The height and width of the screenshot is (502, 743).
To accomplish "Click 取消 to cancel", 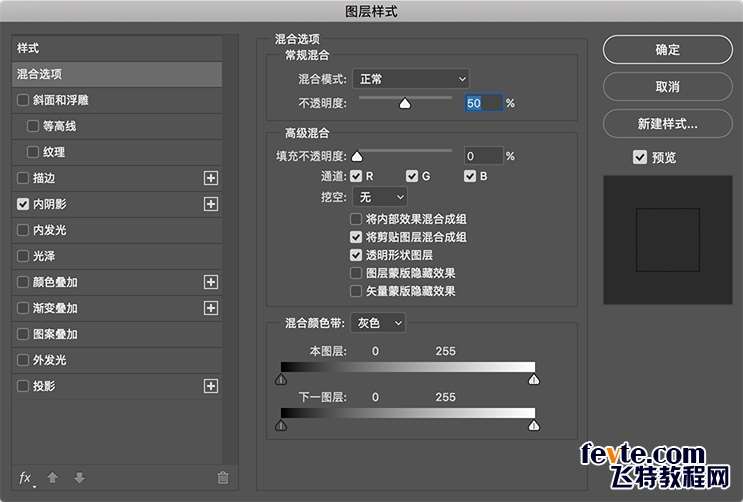I will click(668, 87).
